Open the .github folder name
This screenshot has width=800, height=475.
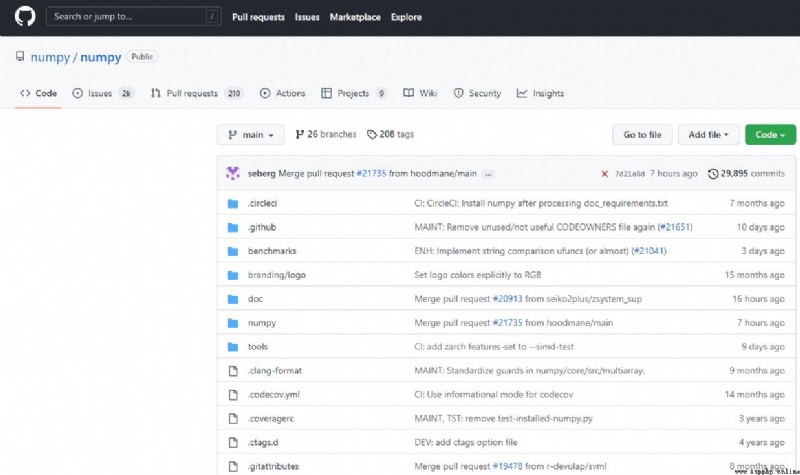point(262,228)
